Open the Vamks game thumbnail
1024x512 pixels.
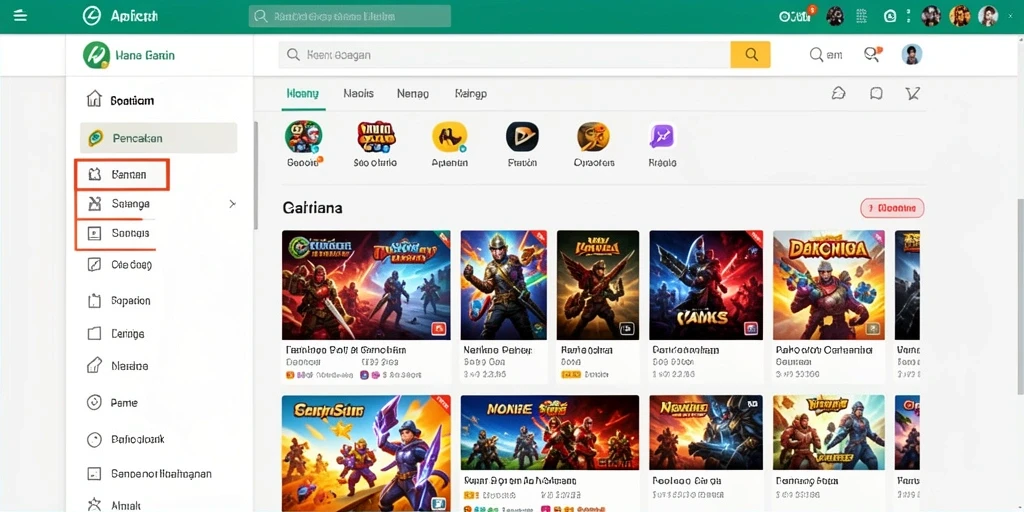point(706,285)
